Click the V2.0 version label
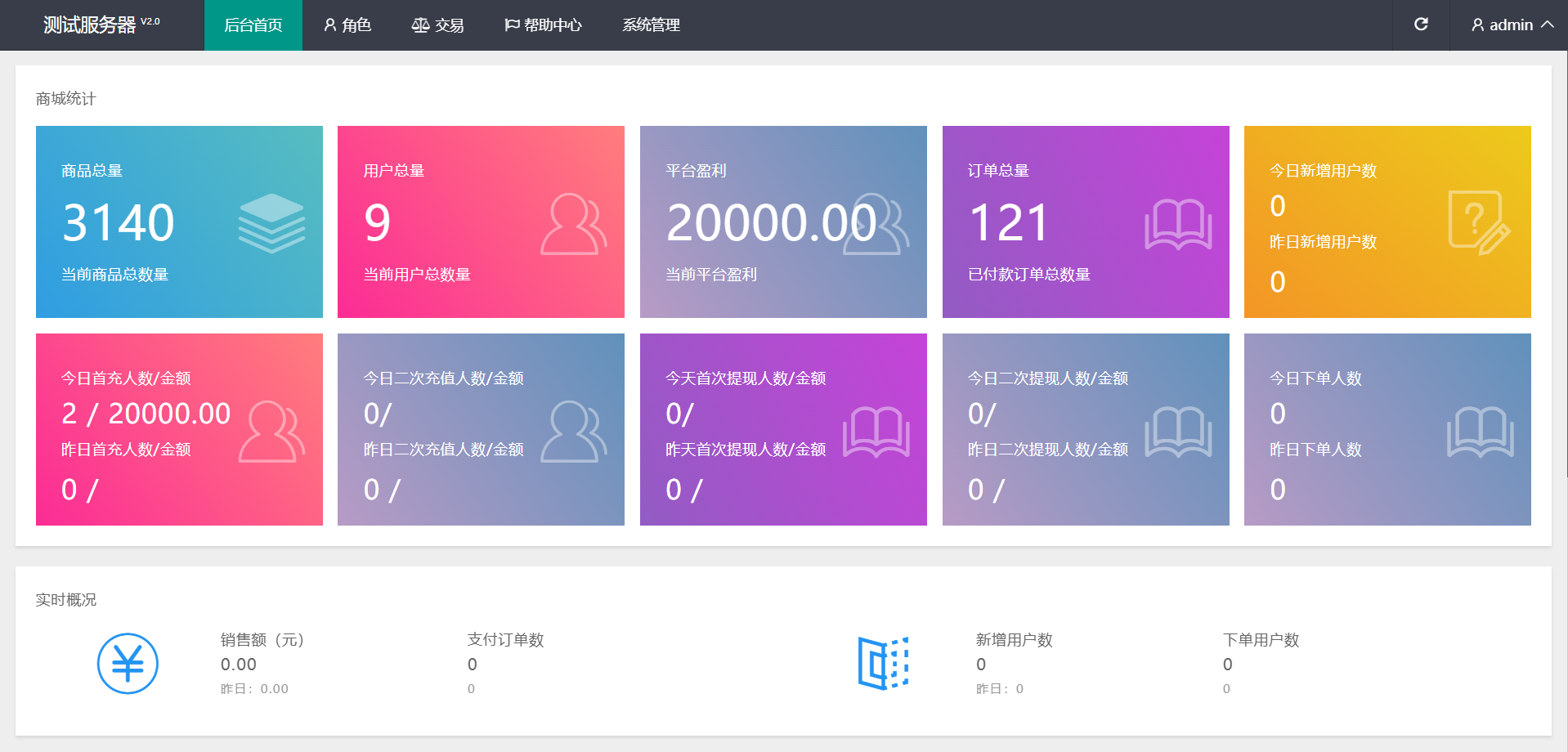 tap(150, 21)
